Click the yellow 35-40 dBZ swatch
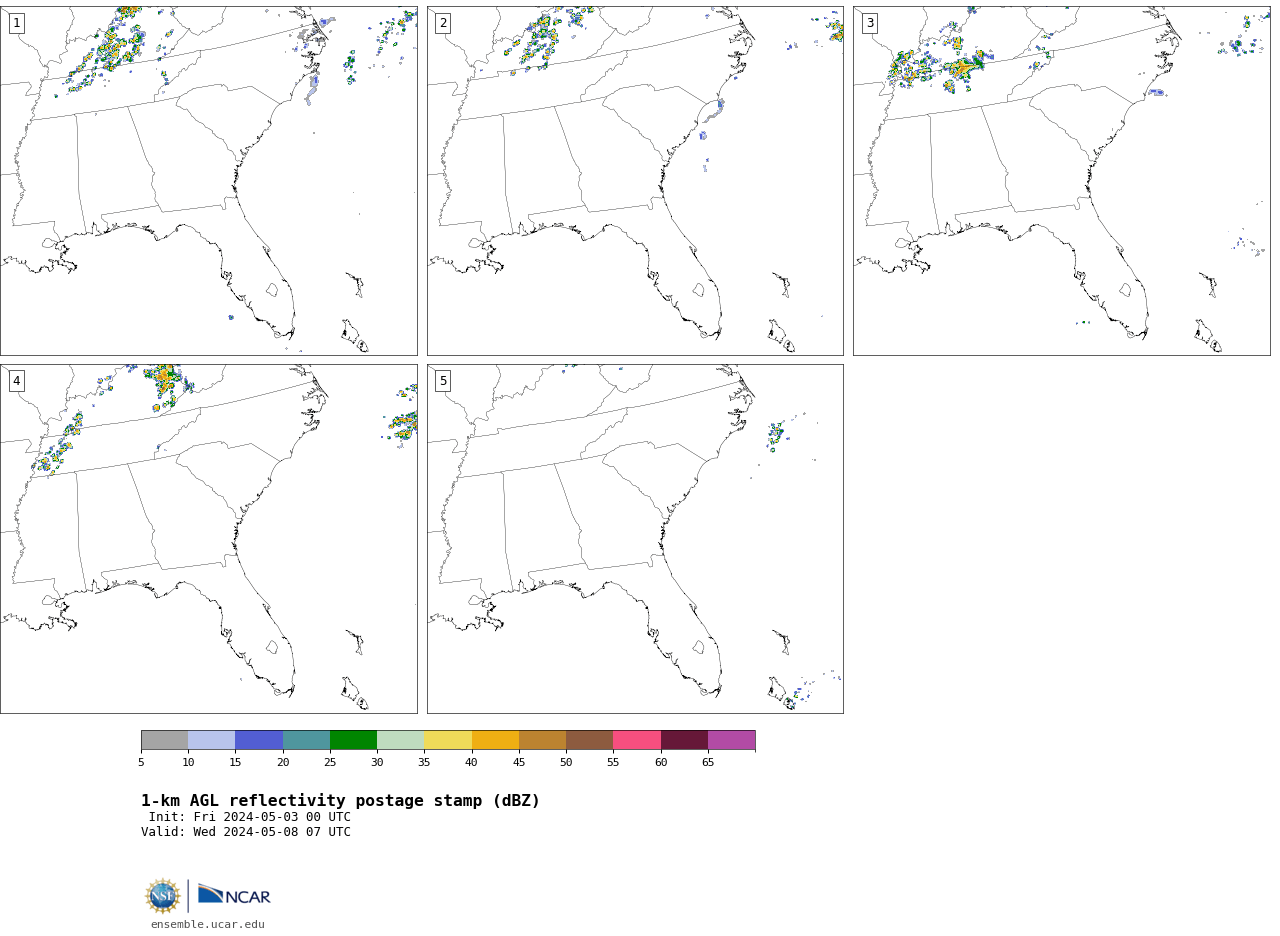Image resolution: width=1280 pixels, height=936 pixels. 448,740
